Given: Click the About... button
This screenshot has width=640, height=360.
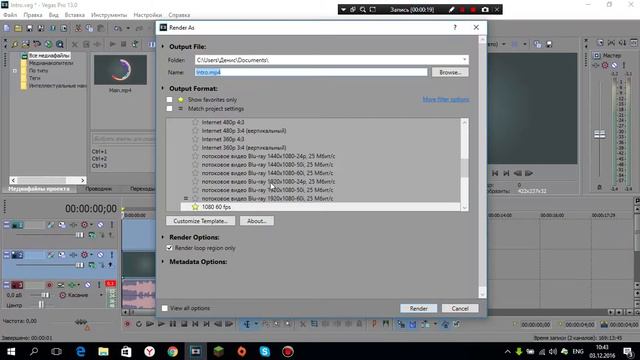Looking at the screenshot, I should tap(257, 221).
